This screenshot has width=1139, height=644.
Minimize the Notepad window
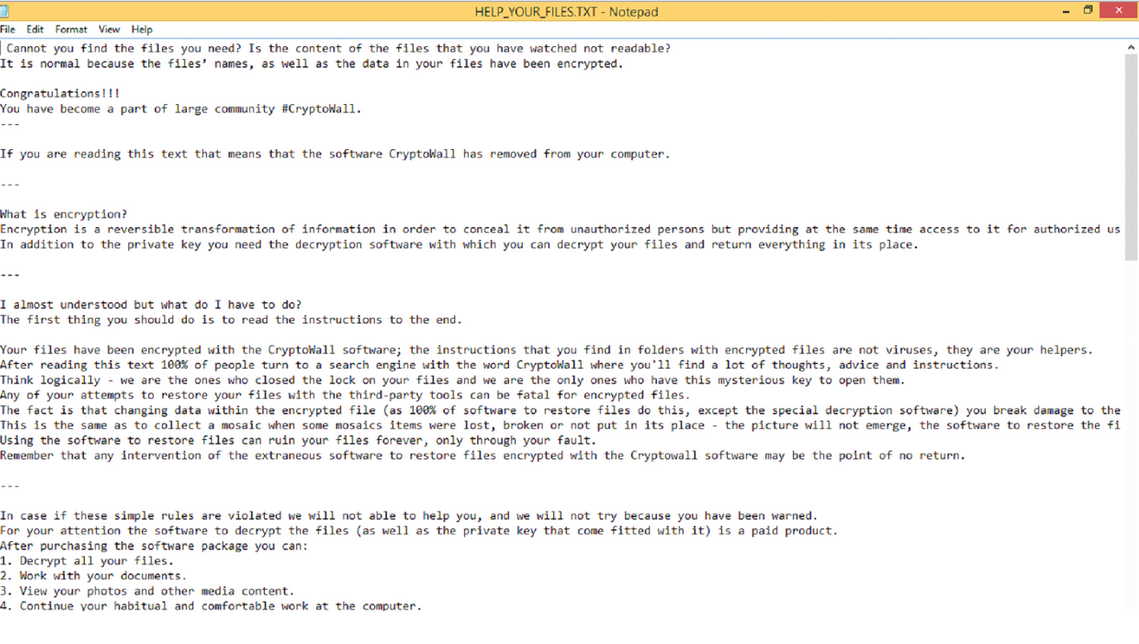(x=1066, y=11)
